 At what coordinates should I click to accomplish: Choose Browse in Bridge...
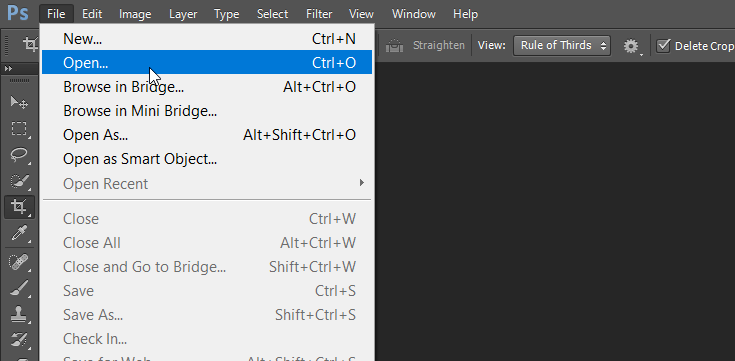tap(207, 87)
